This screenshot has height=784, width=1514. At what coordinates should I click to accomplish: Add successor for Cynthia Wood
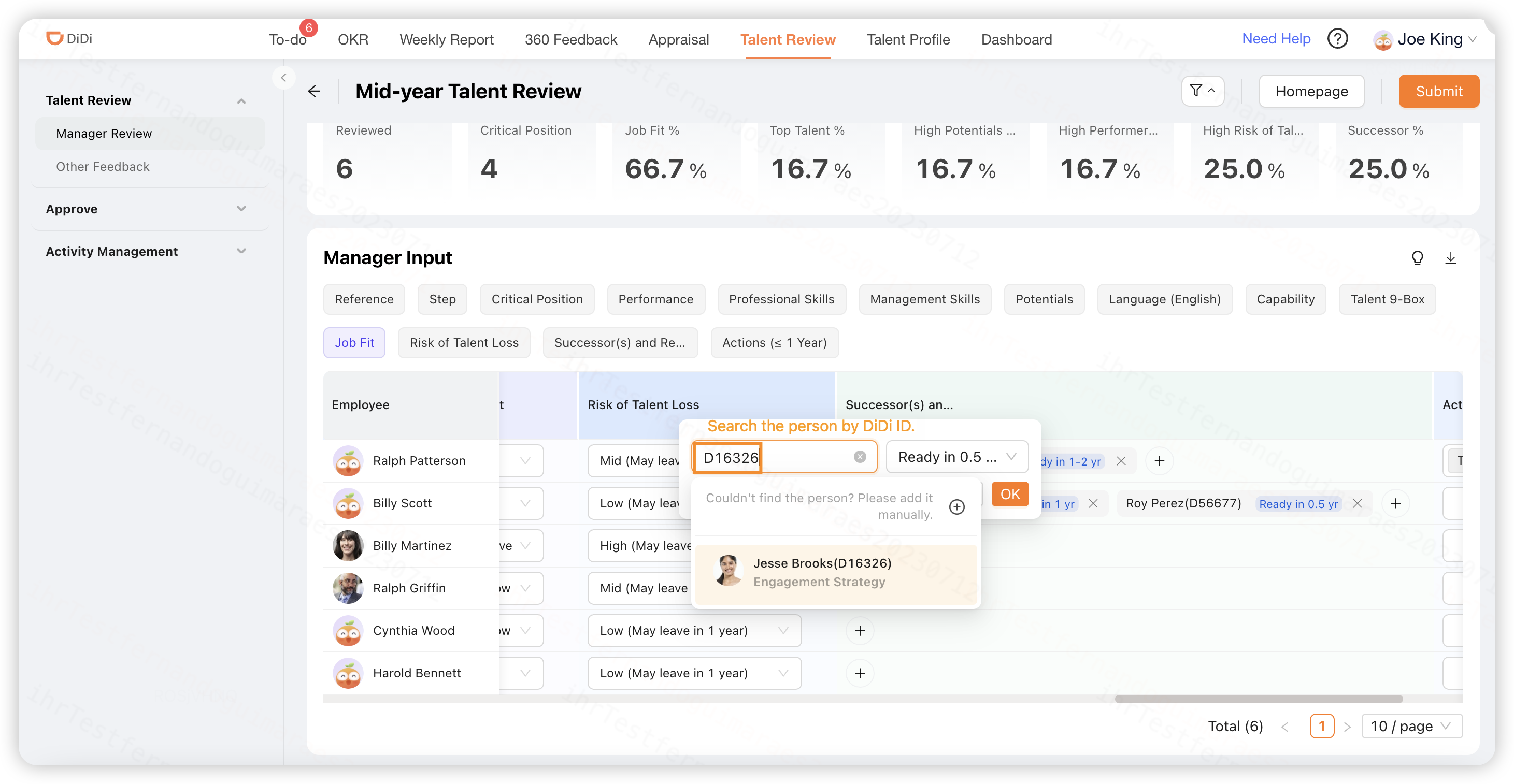859,630
